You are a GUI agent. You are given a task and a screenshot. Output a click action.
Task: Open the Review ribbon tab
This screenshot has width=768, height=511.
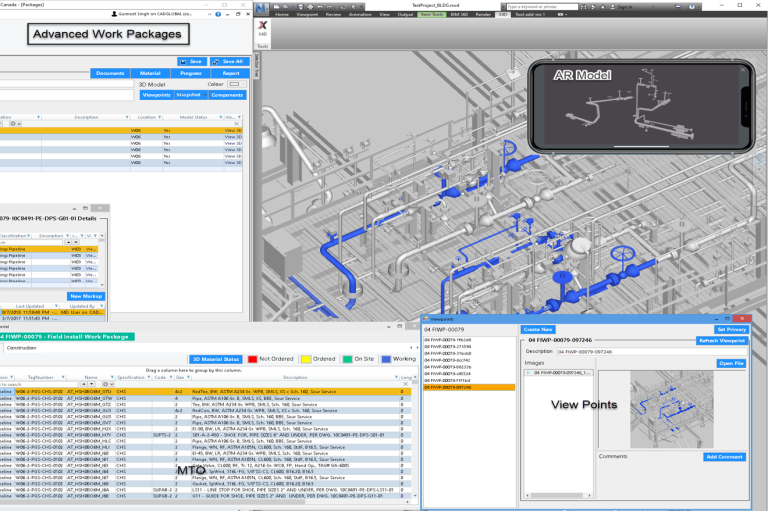(333, 15)
